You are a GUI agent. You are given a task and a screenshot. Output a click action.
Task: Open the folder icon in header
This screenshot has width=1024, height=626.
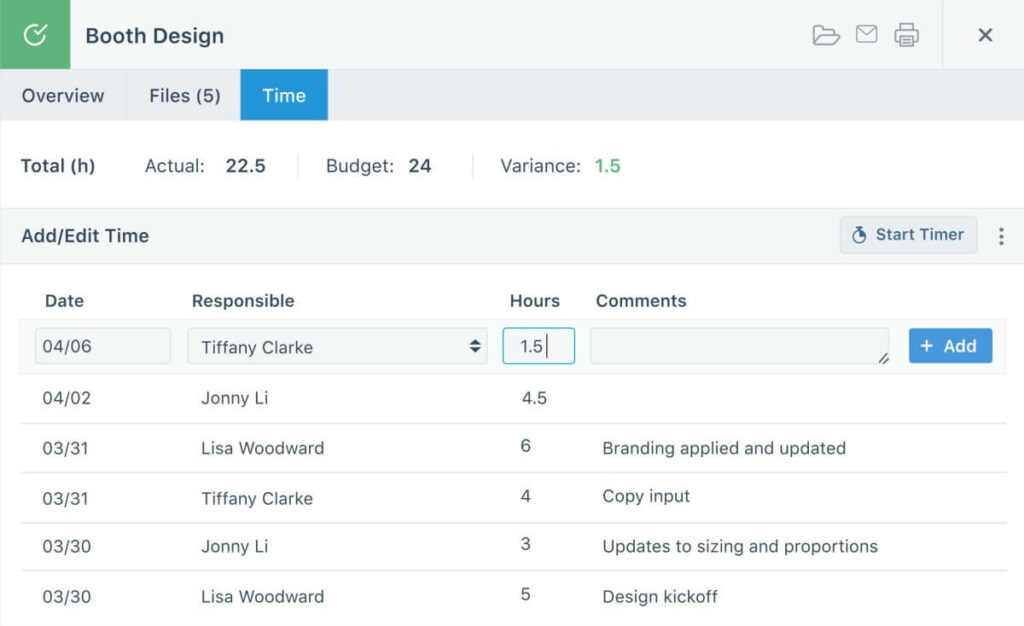(826, 35)
